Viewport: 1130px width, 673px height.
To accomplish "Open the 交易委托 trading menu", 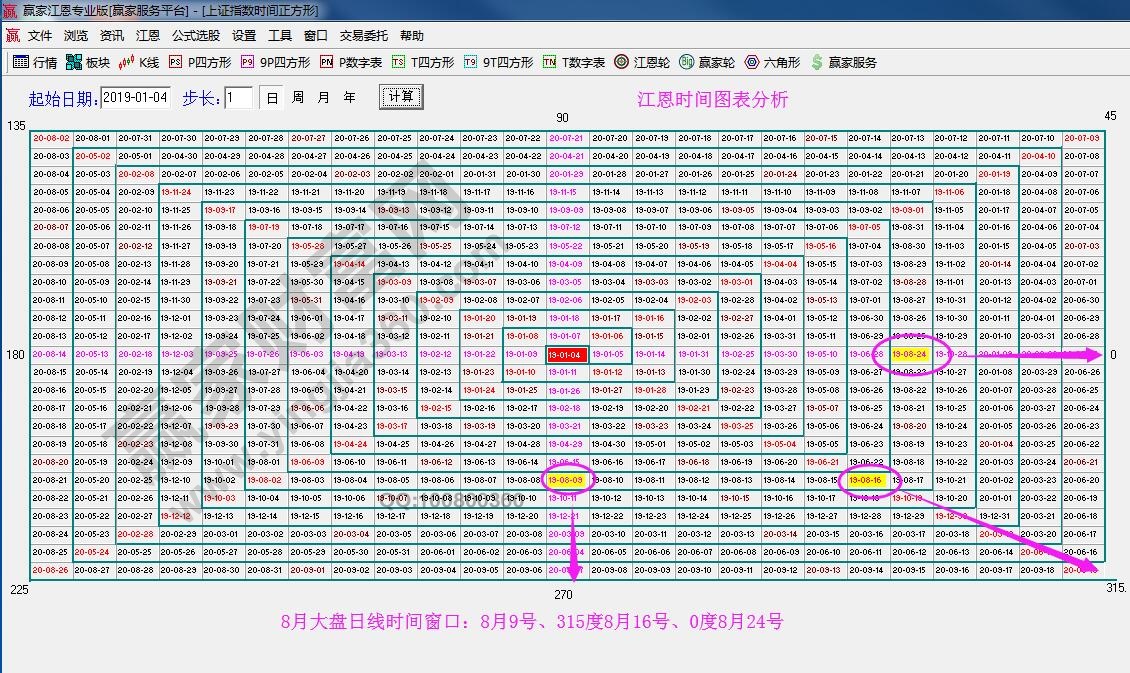I will click(x=364, y=34).
